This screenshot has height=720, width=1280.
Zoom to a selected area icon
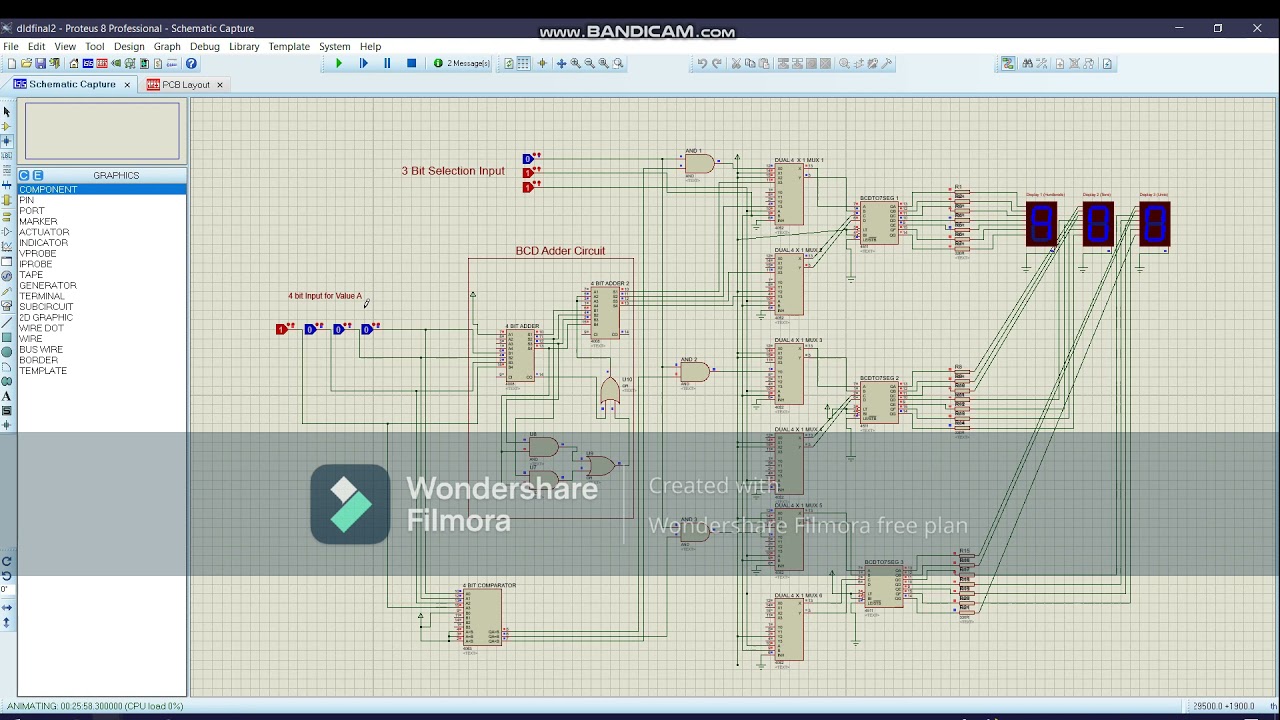618,63
